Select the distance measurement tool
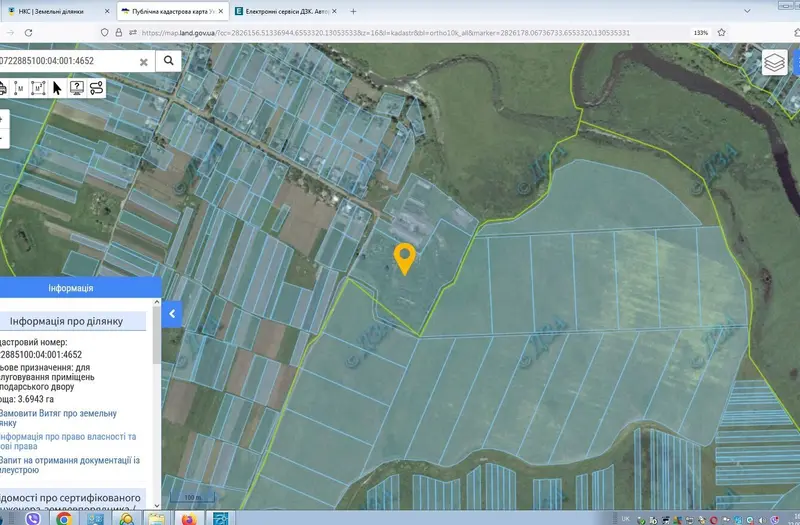 click(19, 88)
